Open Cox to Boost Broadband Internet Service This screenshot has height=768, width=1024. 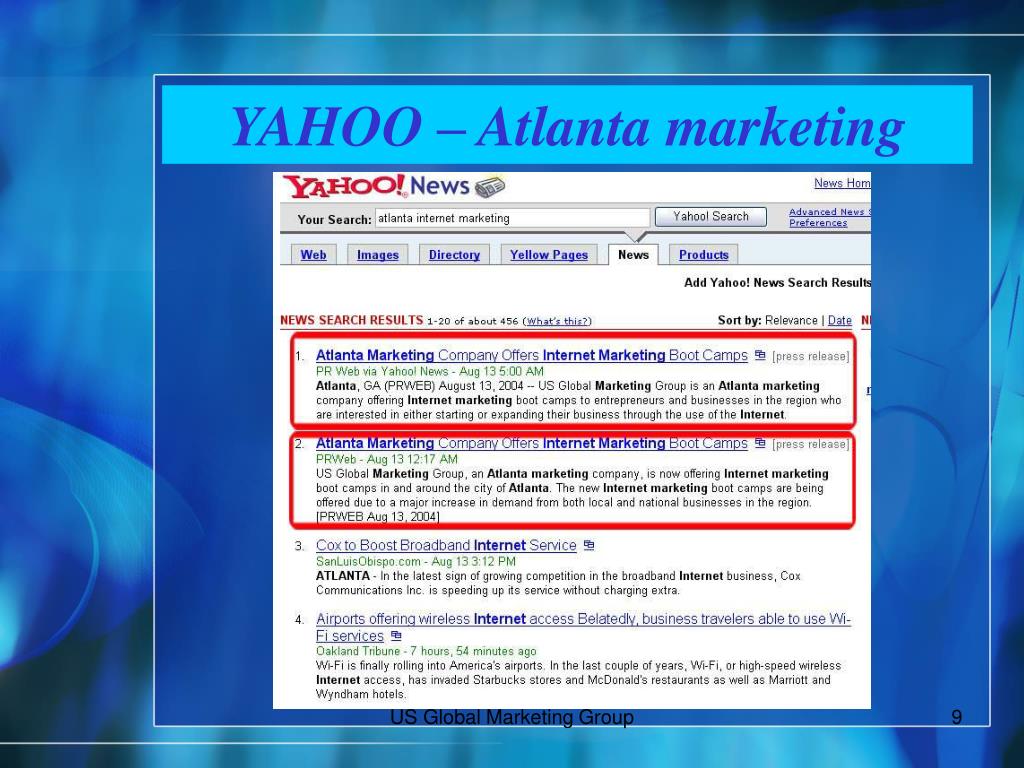pos(446,545)
